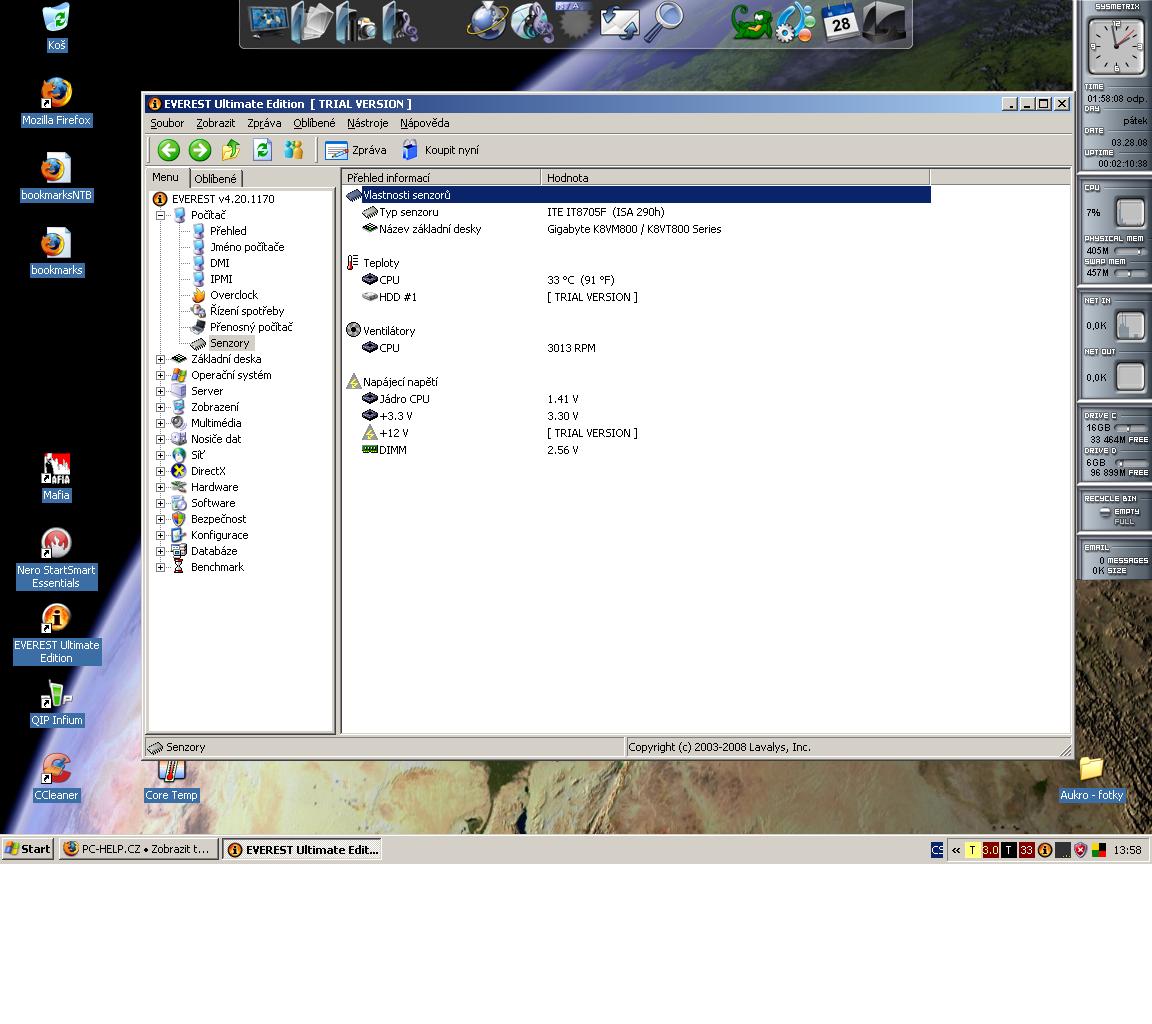Open the CCleaner desktop icon

tap(56, 778)
